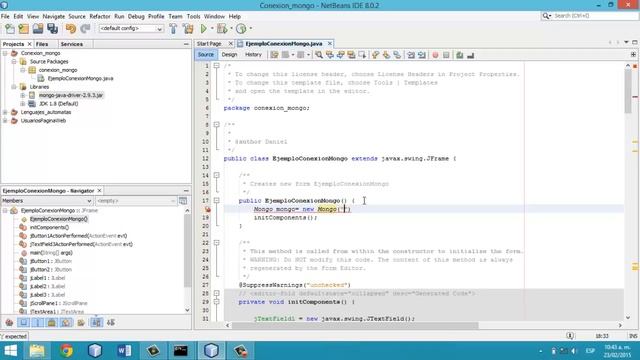Click the Navigator vertical scrollbar thumb
The width and height of the screenshot is (640, 360).
pyautogui.click(x=187, y=251)
